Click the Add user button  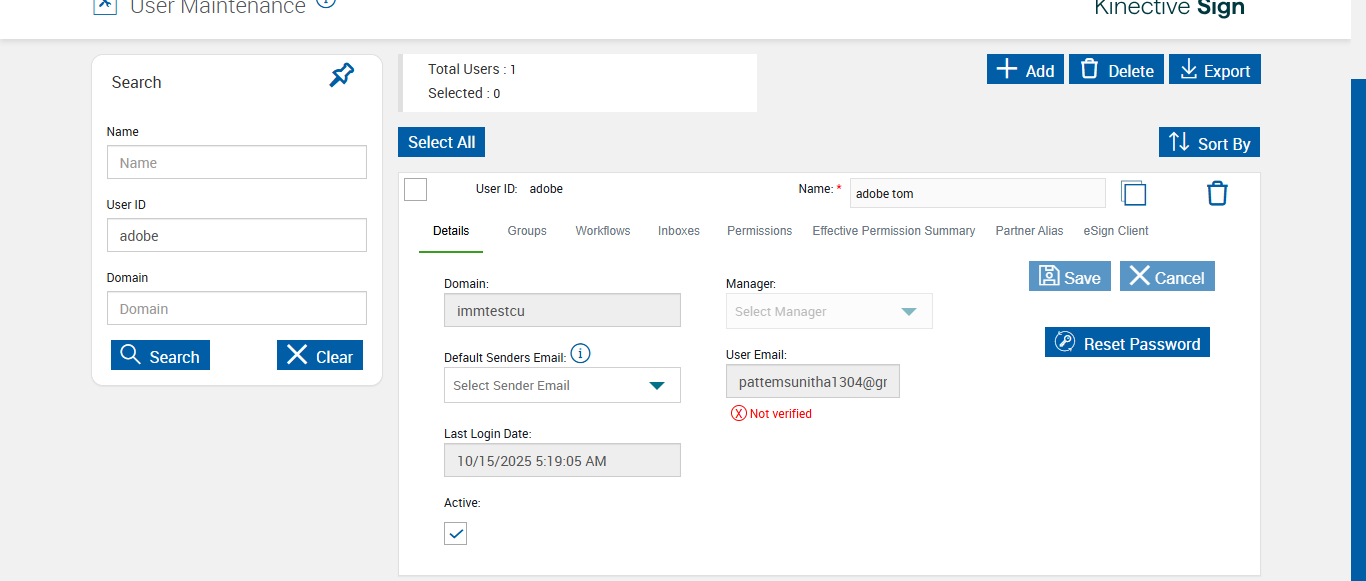point(1025,70)
